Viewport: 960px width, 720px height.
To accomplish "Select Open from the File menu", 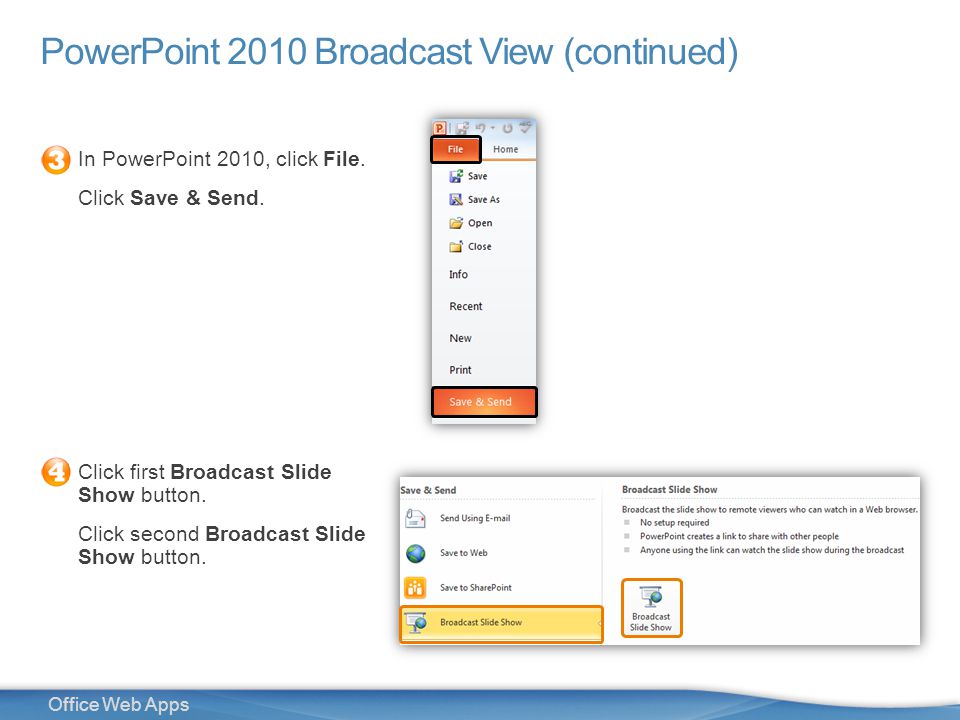I will pos(480,223).
